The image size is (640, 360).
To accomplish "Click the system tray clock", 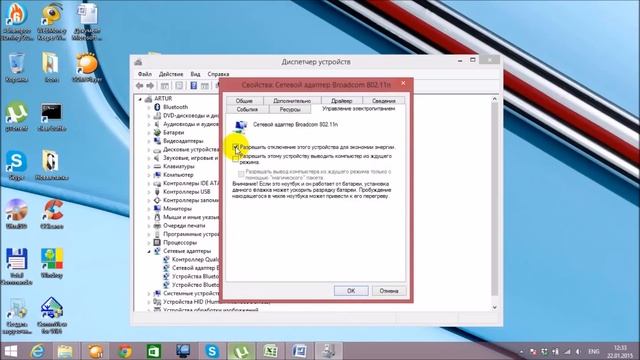I will tap(620, 351).
